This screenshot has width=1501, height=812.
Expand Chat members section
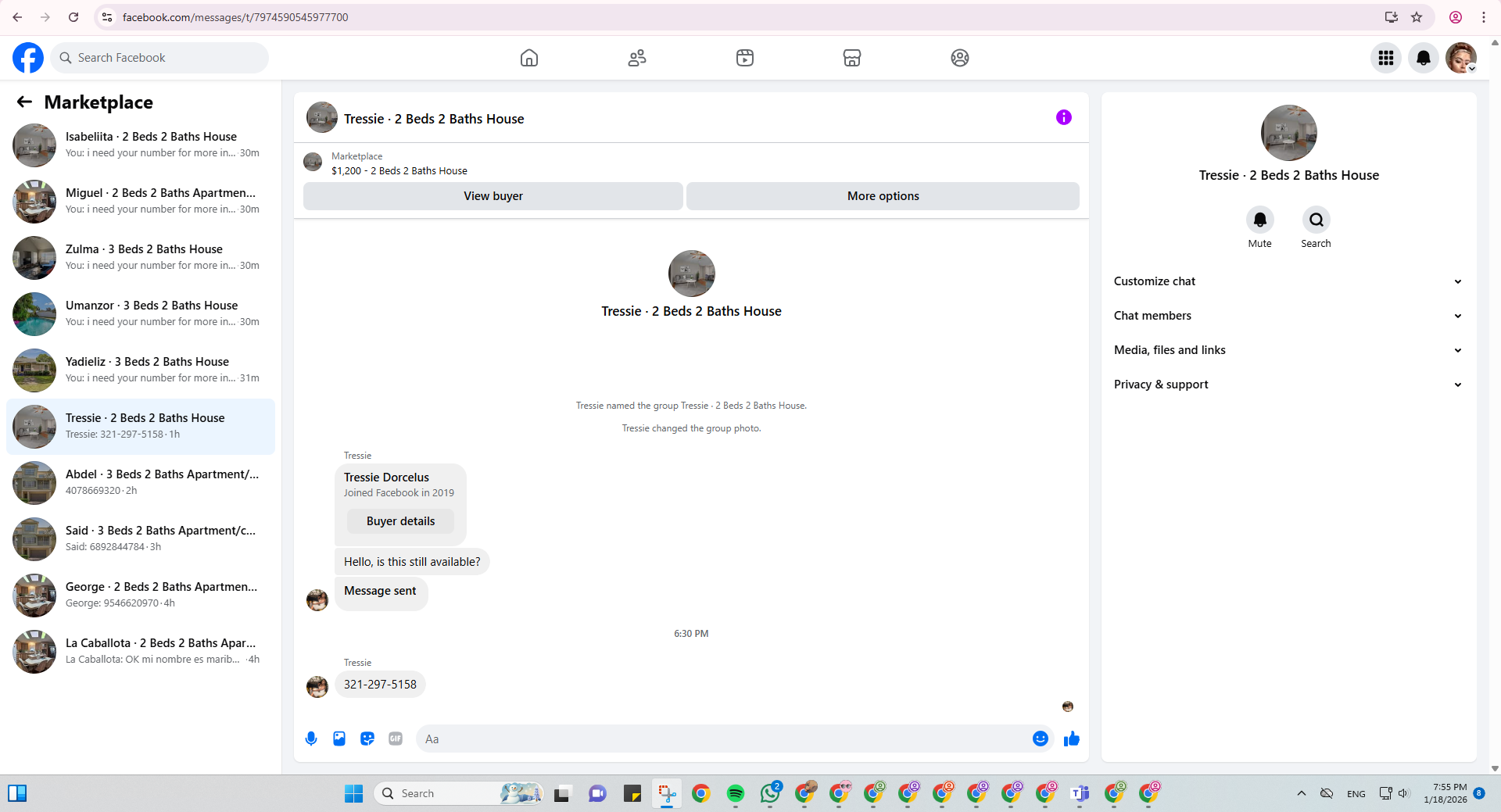pos(1289,316)
